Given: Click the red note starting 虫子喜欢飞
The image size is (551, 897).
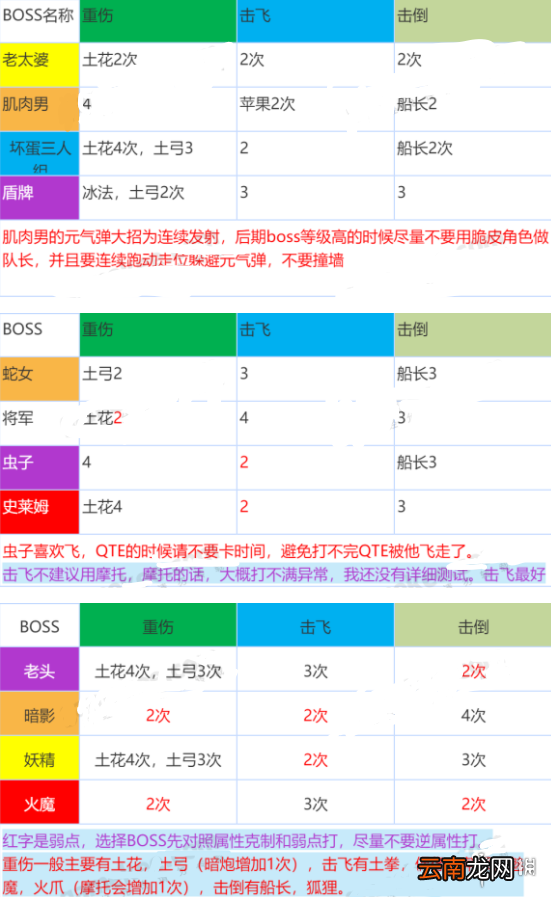Looking at the screenshot, I should coord(239,551).
